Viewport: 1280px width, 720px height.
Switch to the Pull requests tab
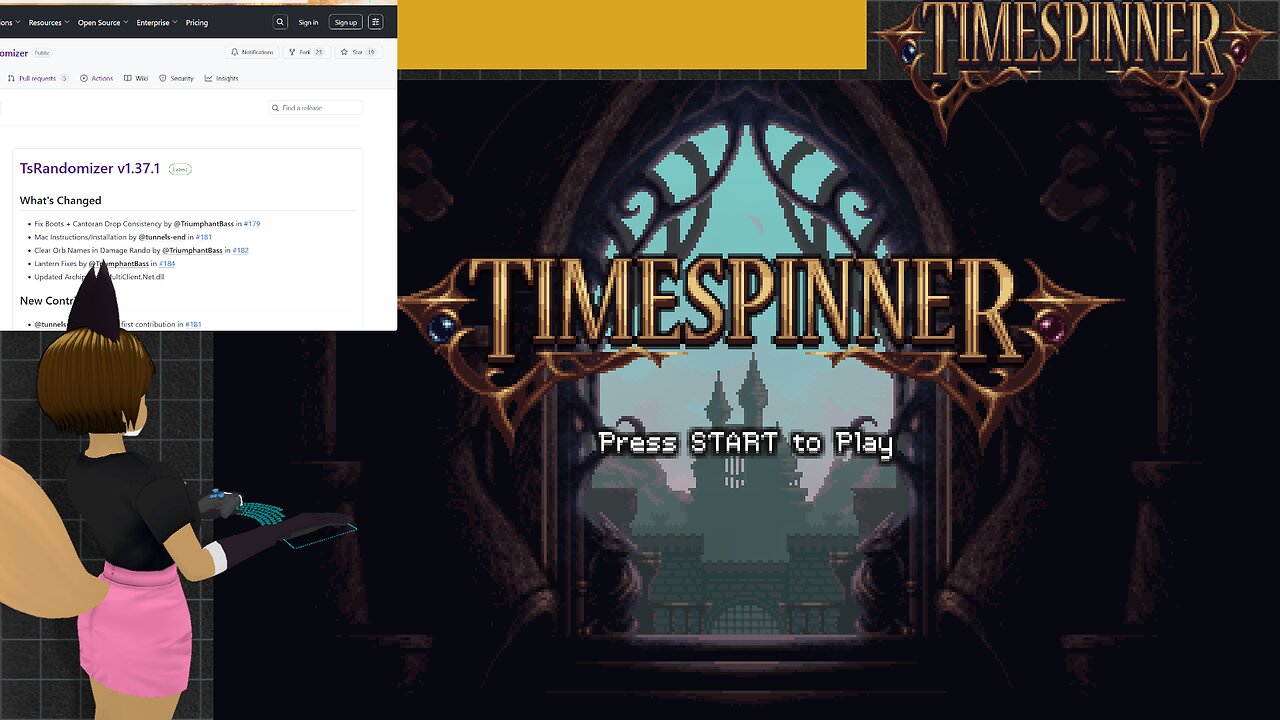pyautogui.click(x=37, y=78)
